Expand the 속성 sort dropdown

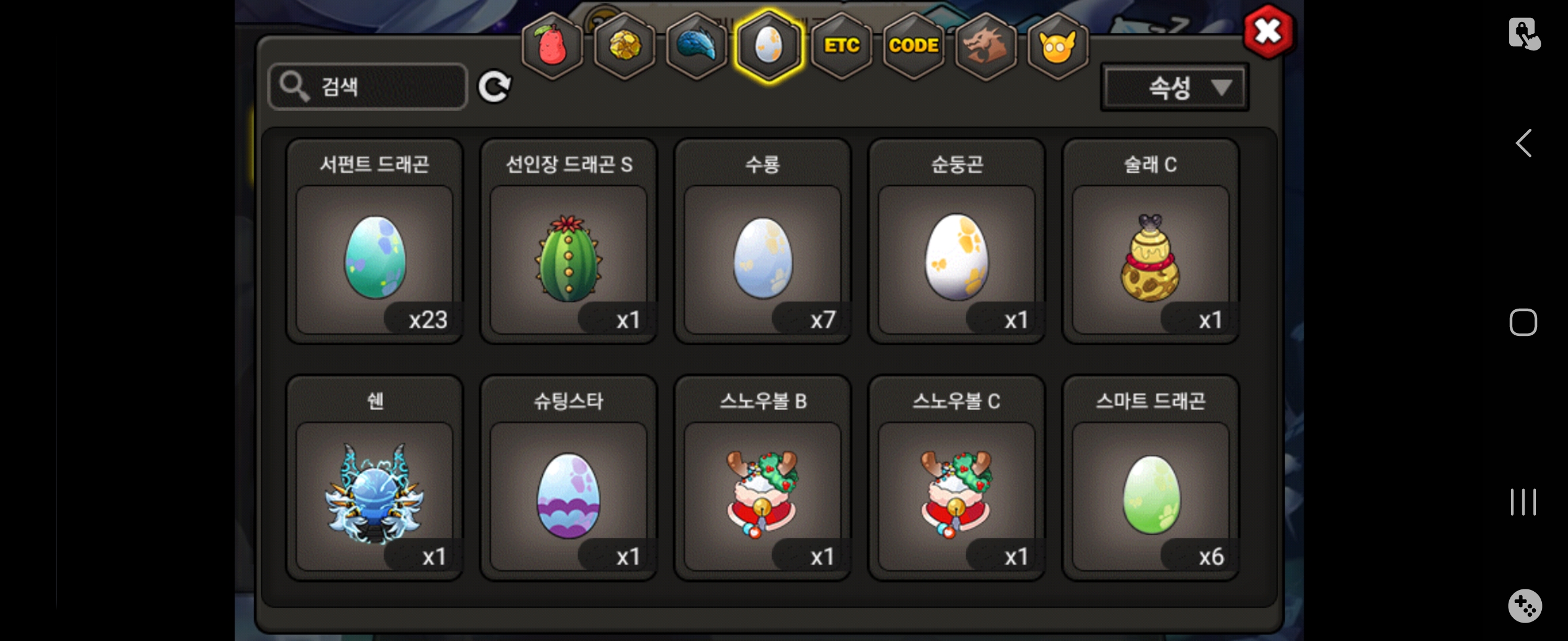click(1174, 88)
